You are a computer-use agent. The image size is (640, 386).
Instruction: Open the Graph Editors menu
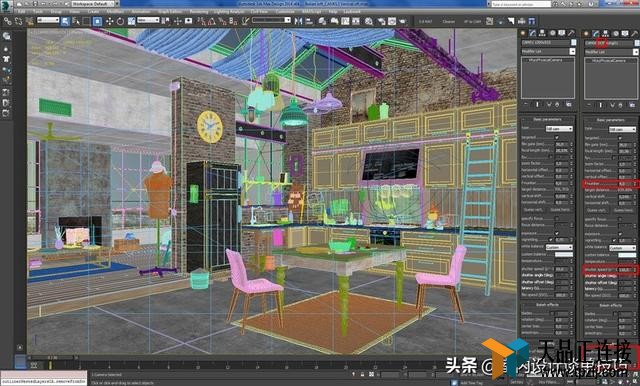pos(170,12)
